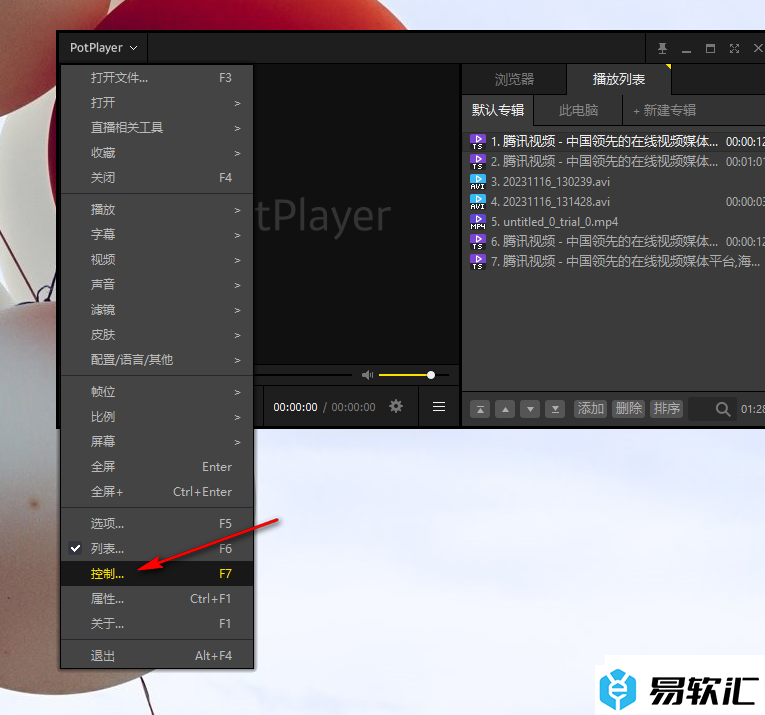The width and height of the screenshot is (765, 715).
Task: Expand the 帧位 submenu
Action: click(157, 392)
